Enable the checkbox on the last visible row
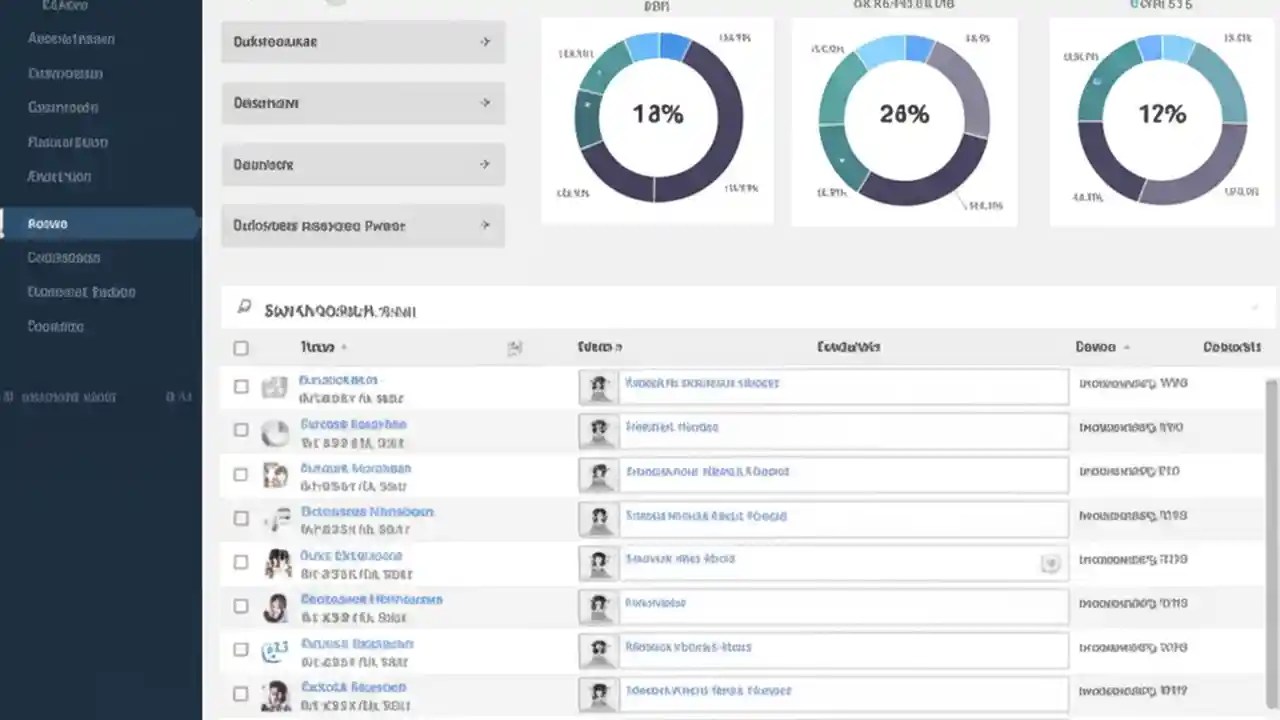 coord(241,694)
